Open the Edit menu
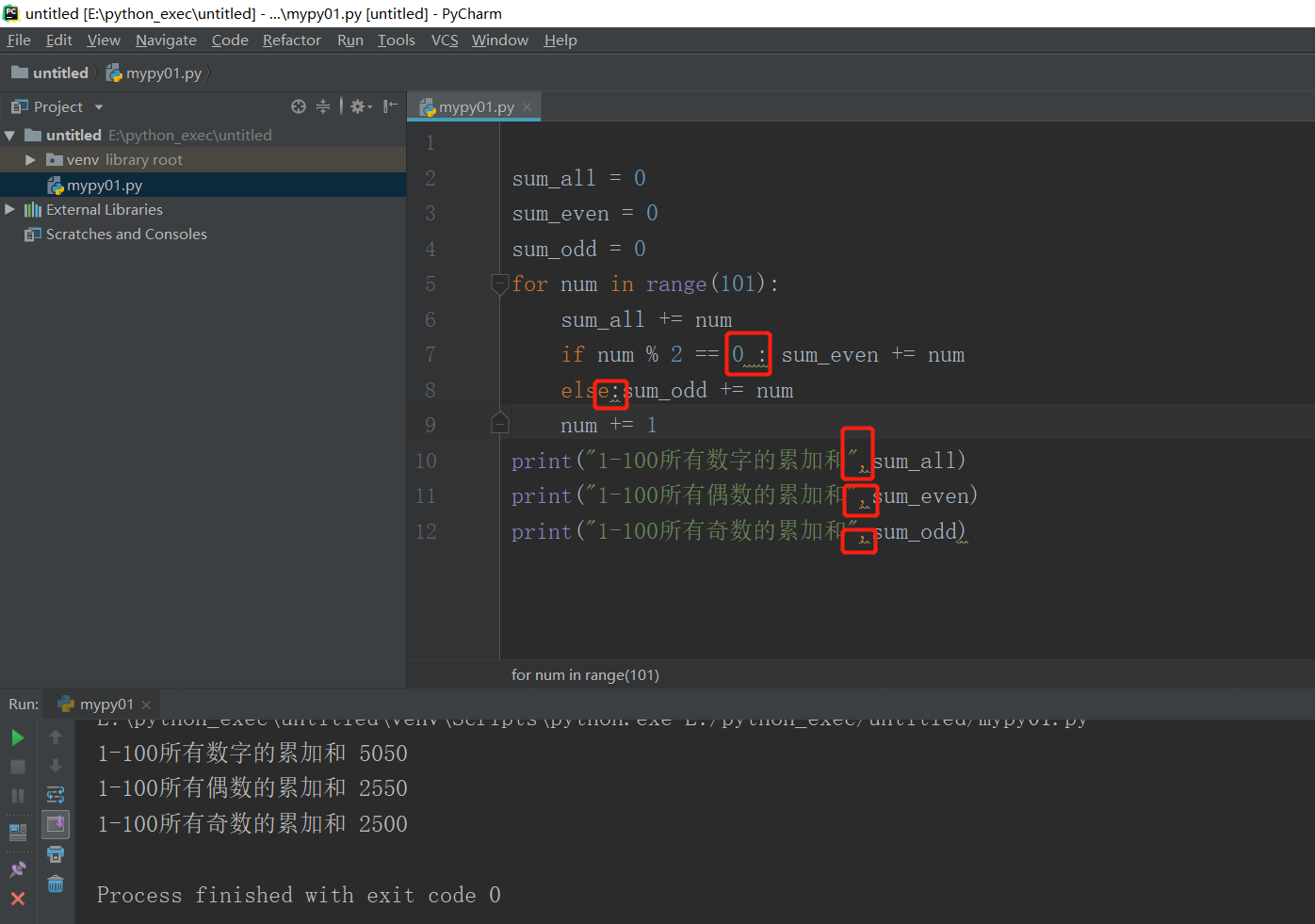 tap(58, 40)
